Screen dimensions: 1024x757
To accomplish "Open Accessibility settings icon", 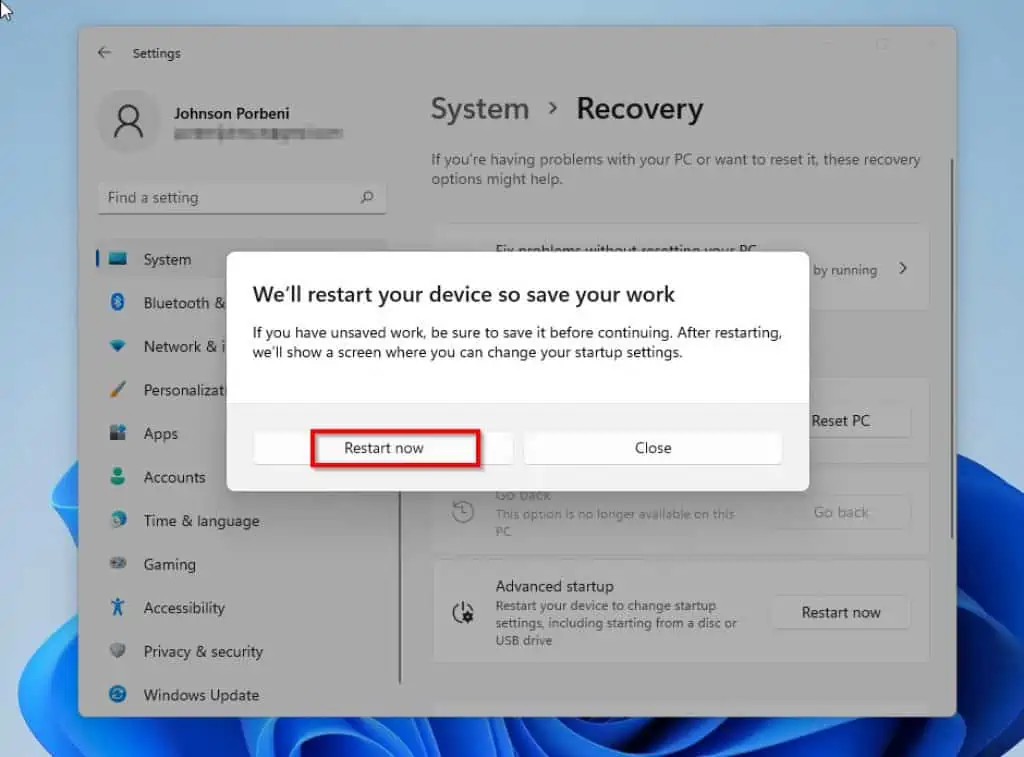I will tap(118, 608).
